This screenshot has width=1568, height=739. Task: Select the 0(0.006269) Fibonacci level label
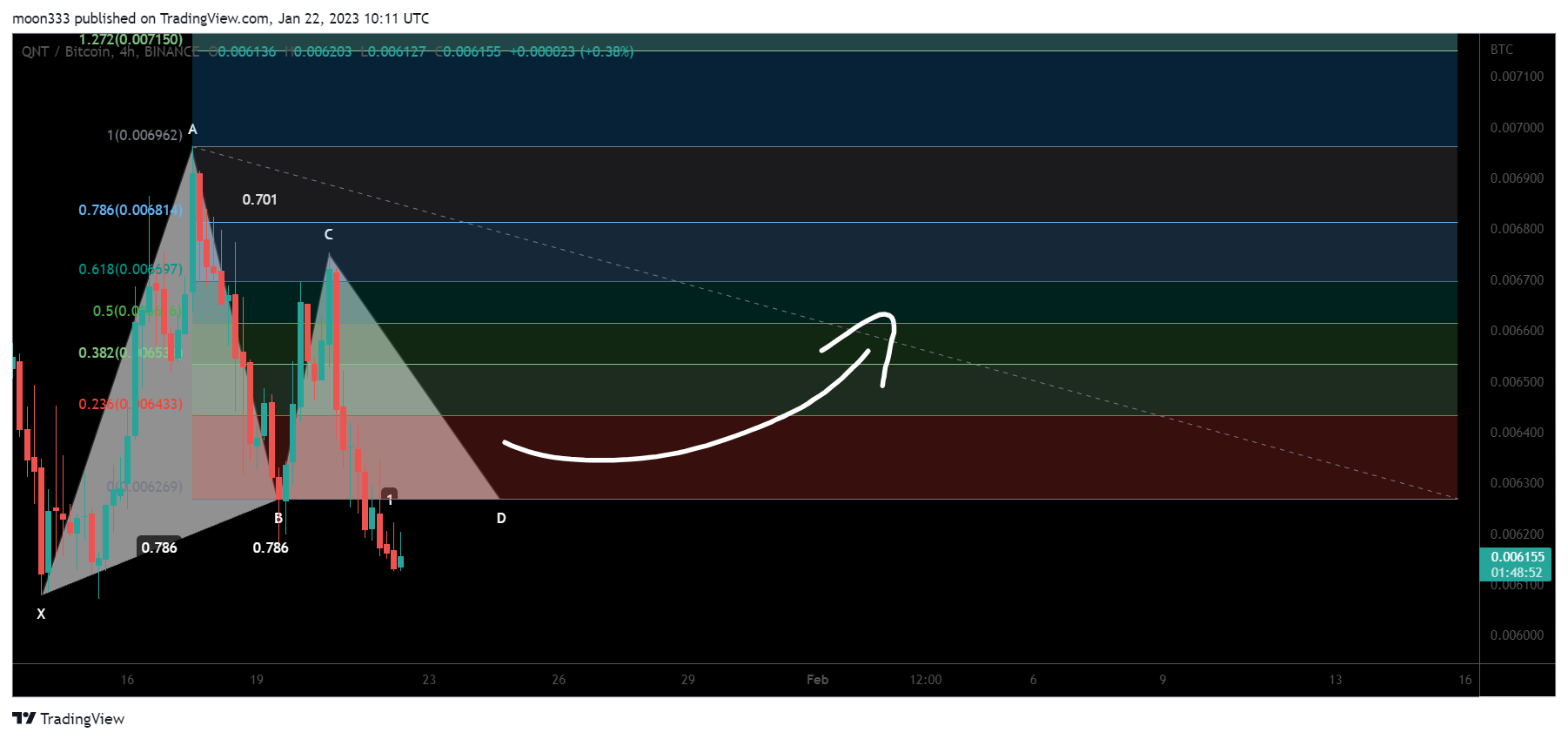click(x=144, y=487)
